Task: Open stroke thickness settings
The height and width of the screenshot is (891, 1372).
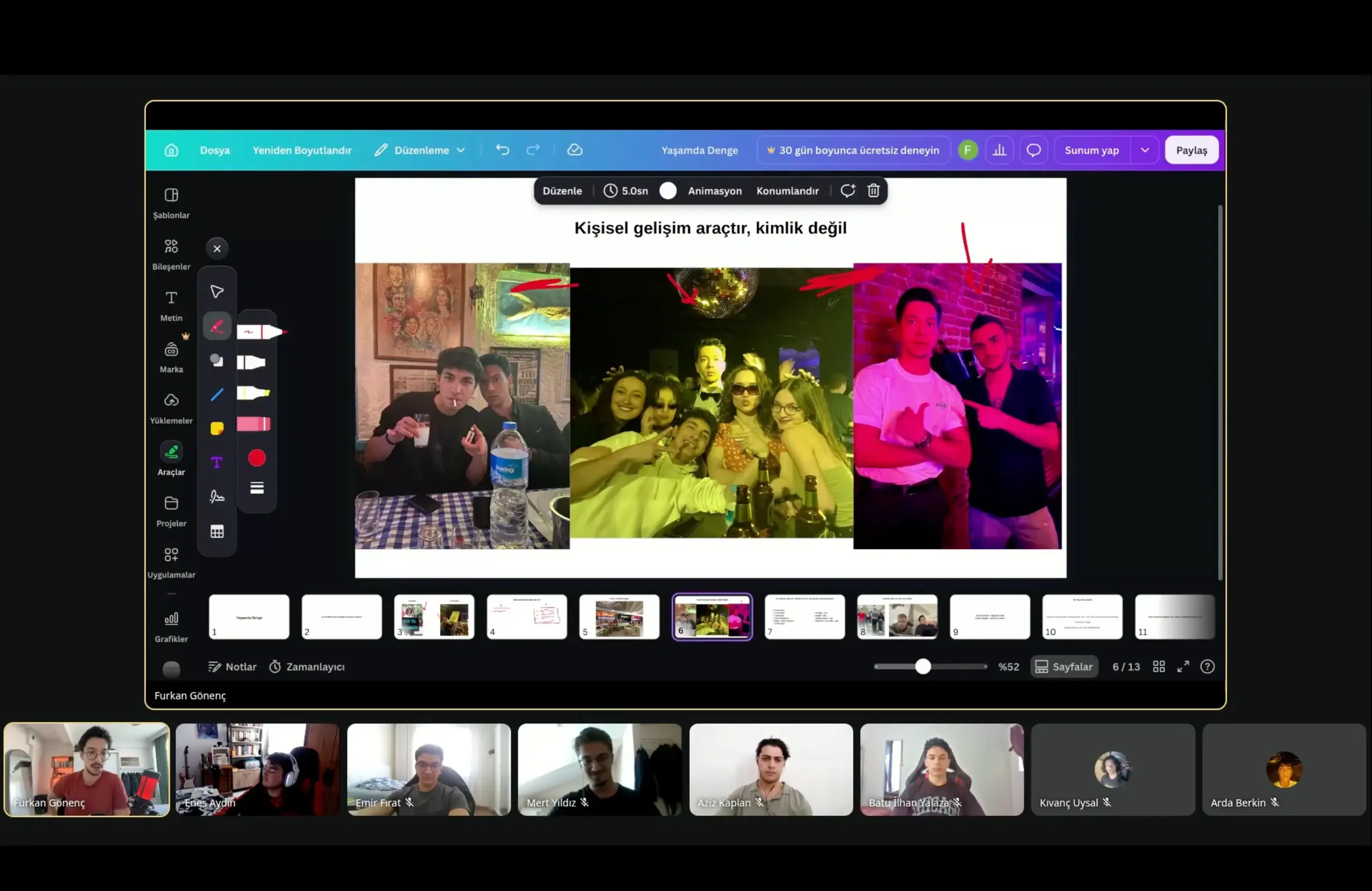Action: pyautogui.click(x=257, y=489)
